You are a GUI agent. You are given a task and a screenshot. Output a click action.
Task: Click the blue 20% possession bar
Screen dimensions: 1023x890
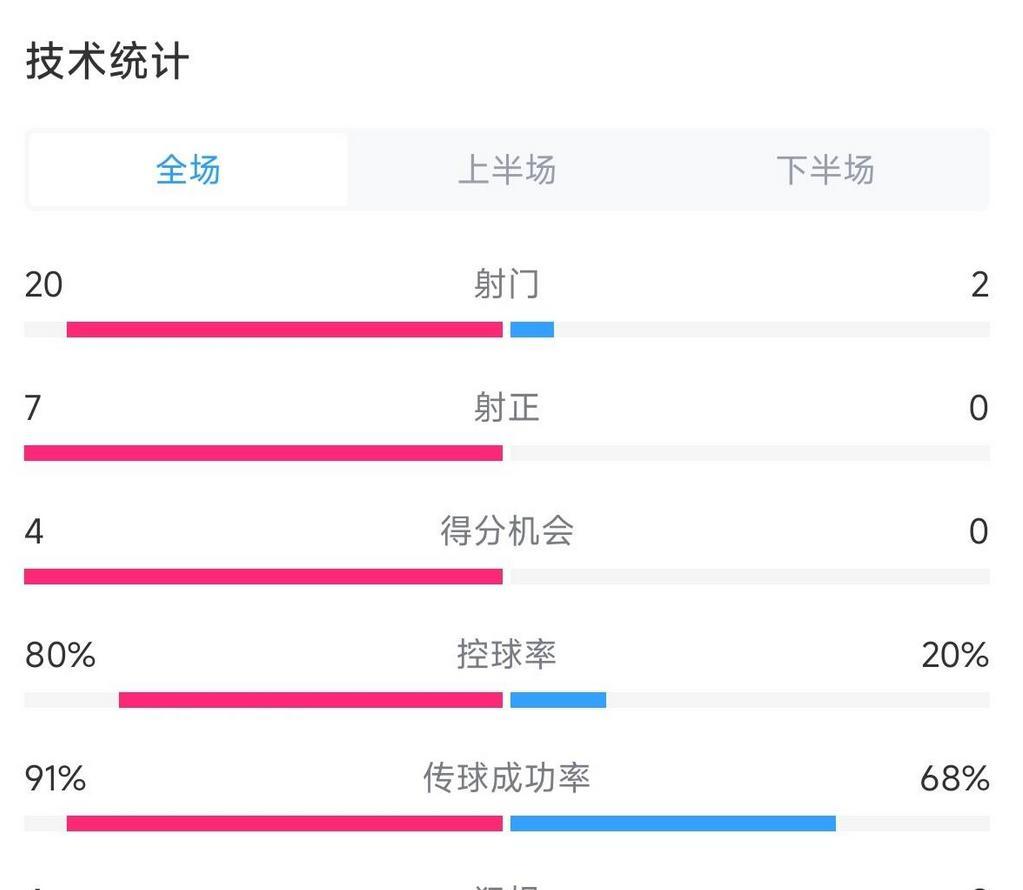click(x=558, y=700)
